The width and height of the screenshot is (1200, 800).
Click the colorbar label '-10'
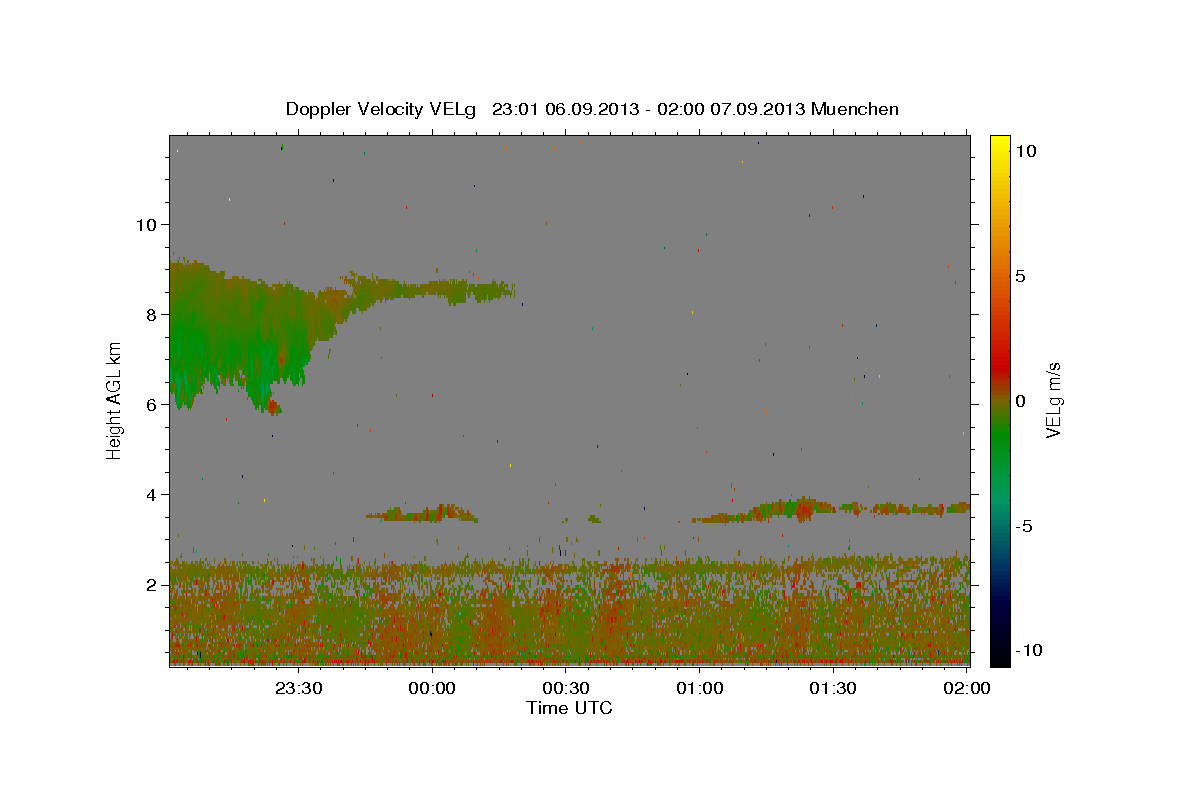(x=1027, y=650)
